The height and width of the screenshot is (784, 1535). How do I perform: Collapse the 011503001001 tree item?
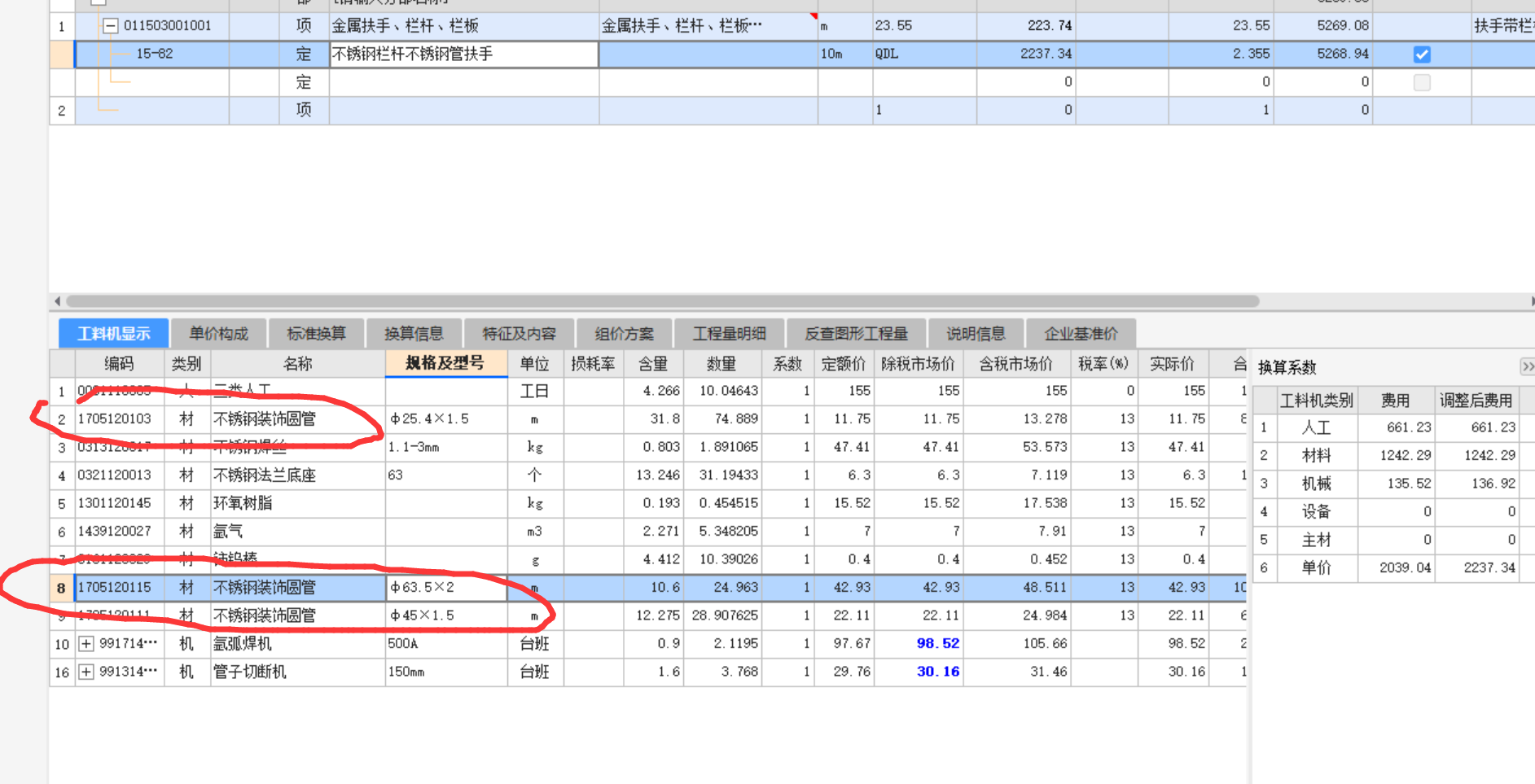pos(111,26)
